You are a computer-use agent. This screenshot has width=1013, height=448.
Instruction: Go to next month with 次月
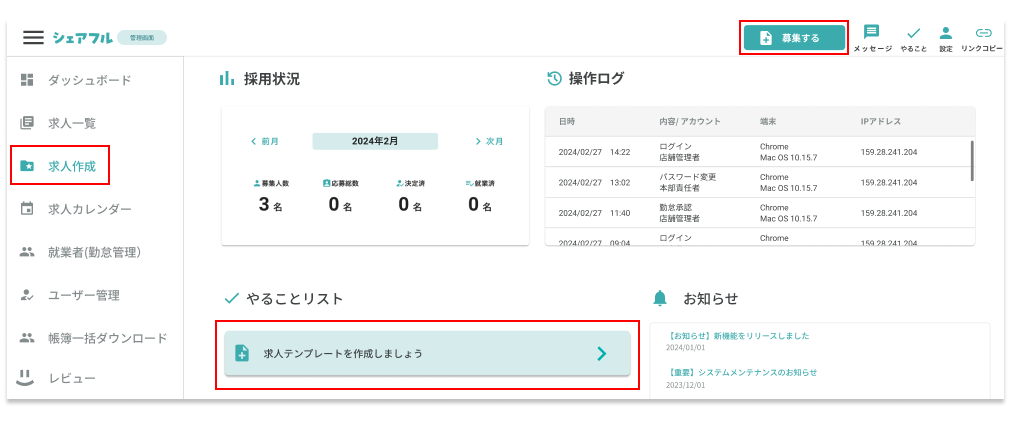(x=489, y=141)
